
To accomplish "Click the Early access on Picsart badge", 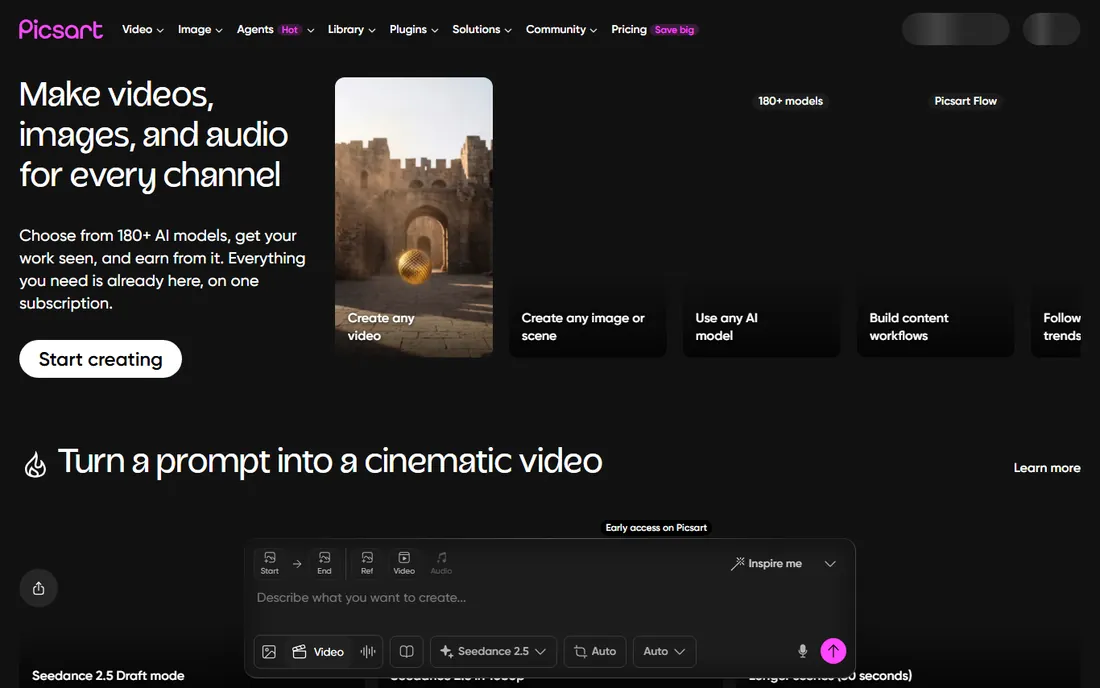I will [656, 527].
